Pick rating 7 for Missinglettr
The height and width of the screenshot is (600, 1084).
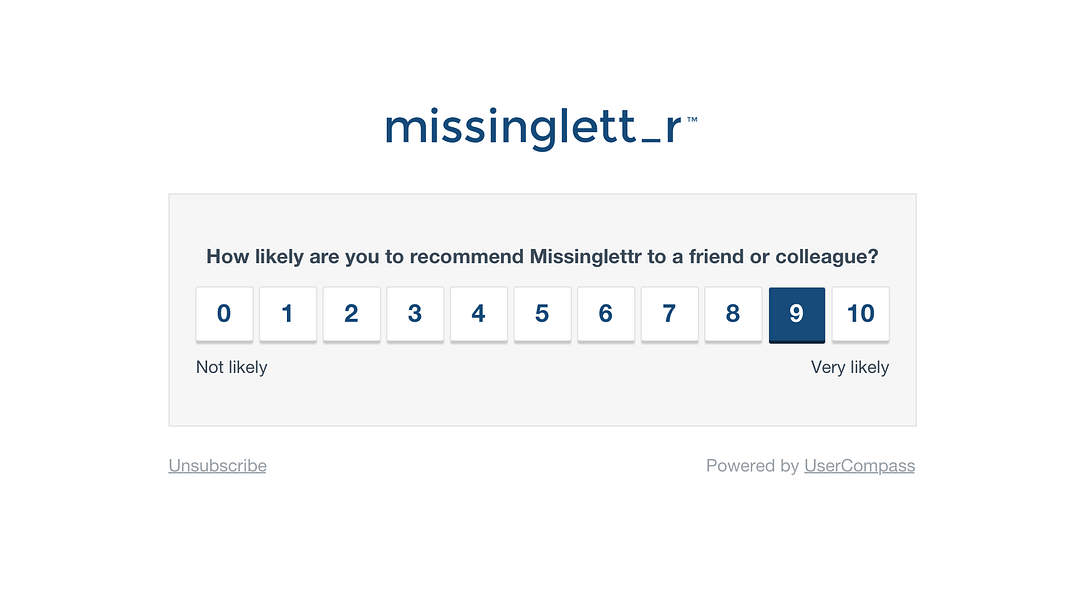click(669, 314)
